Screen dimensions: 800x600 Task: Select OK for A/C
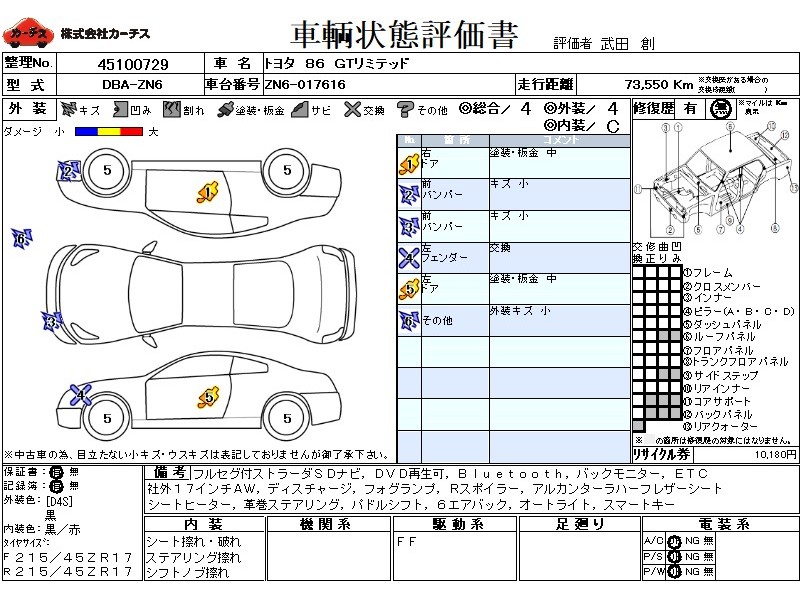[x=674, y=541]
